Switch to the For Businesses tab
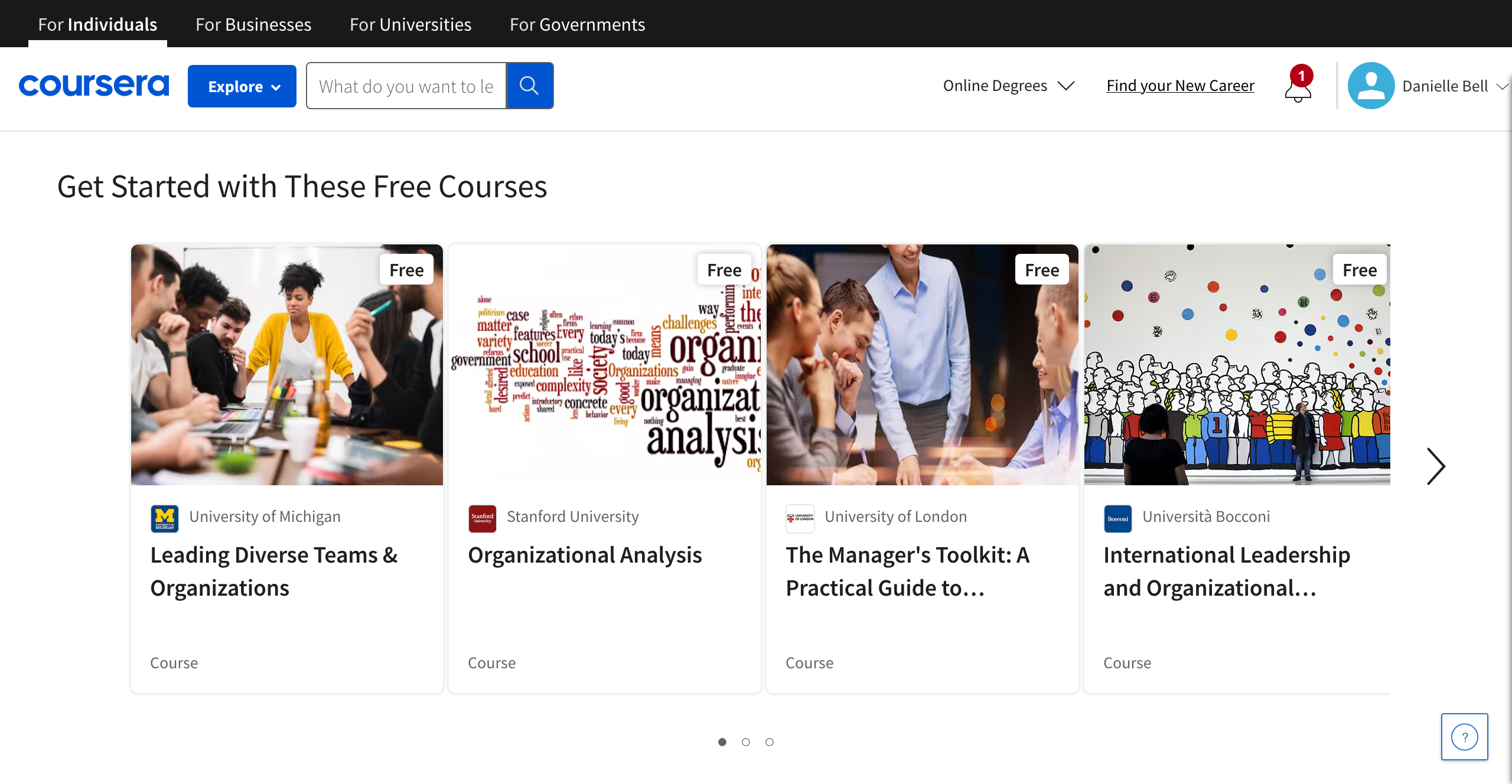 tap(253, 24)
